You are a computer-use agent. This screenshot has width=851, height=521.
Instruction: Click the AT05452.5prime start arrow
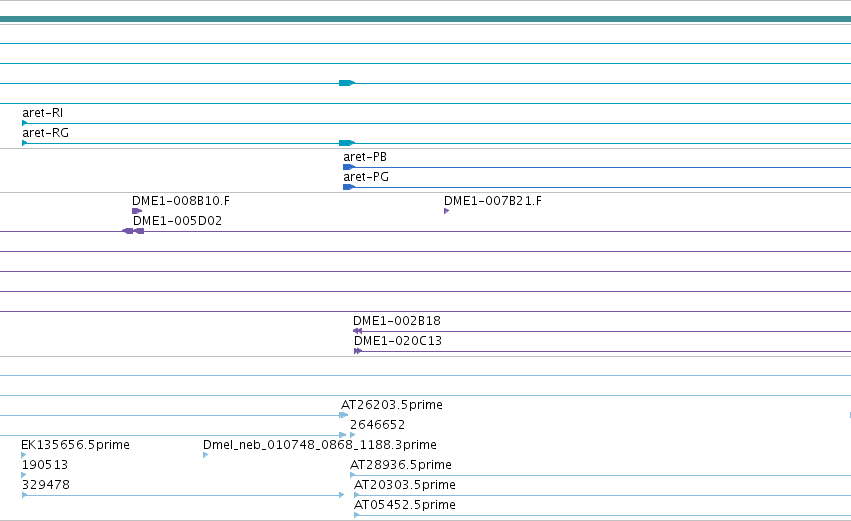coord(357,515)
